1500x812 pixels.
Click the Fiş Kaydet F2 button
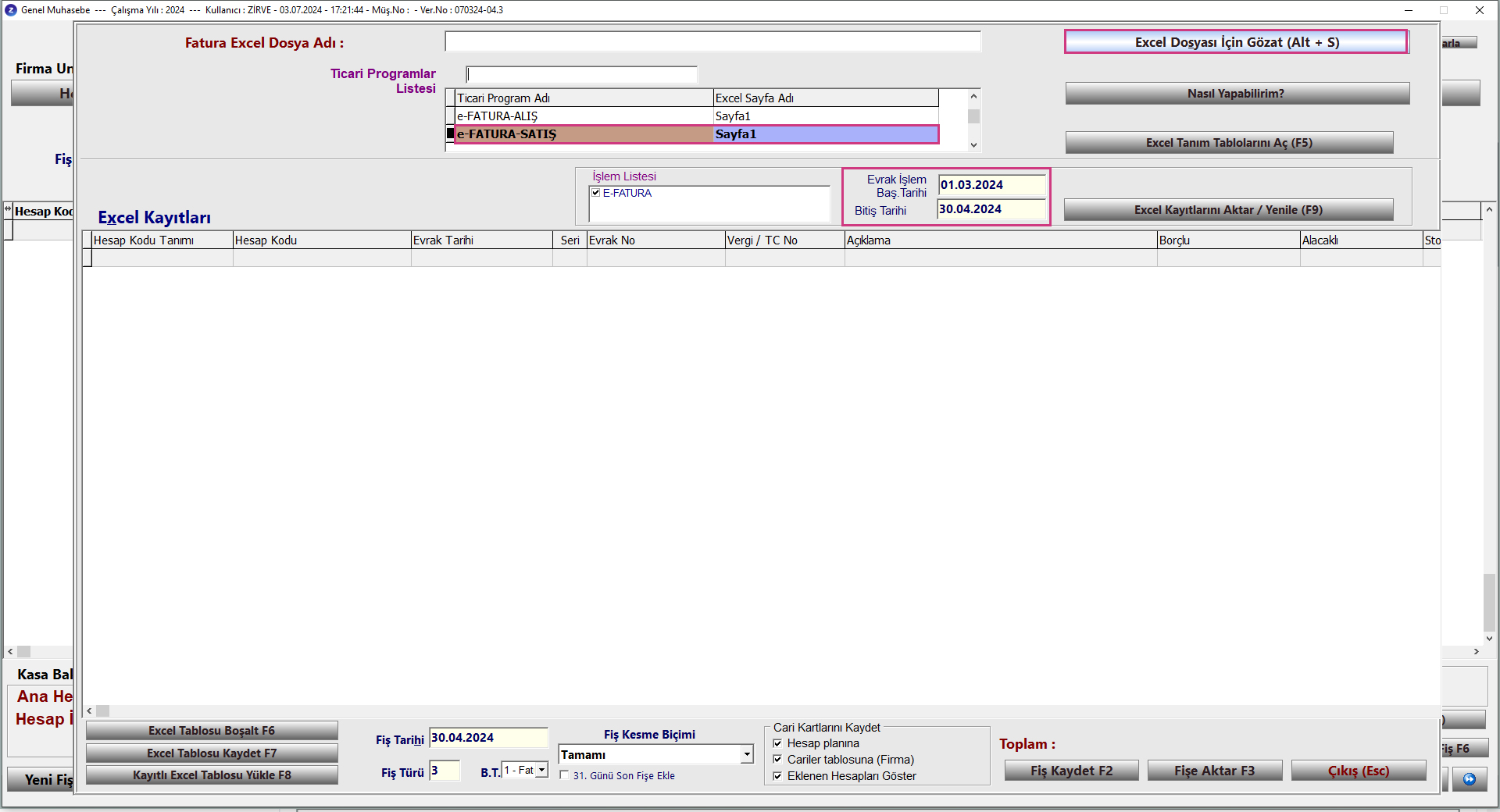coord(1071,771)
